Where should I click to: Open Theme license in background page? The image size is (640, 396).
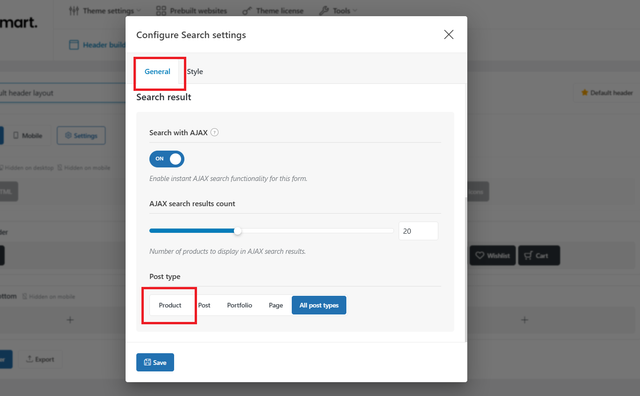[x=273, y=11]
